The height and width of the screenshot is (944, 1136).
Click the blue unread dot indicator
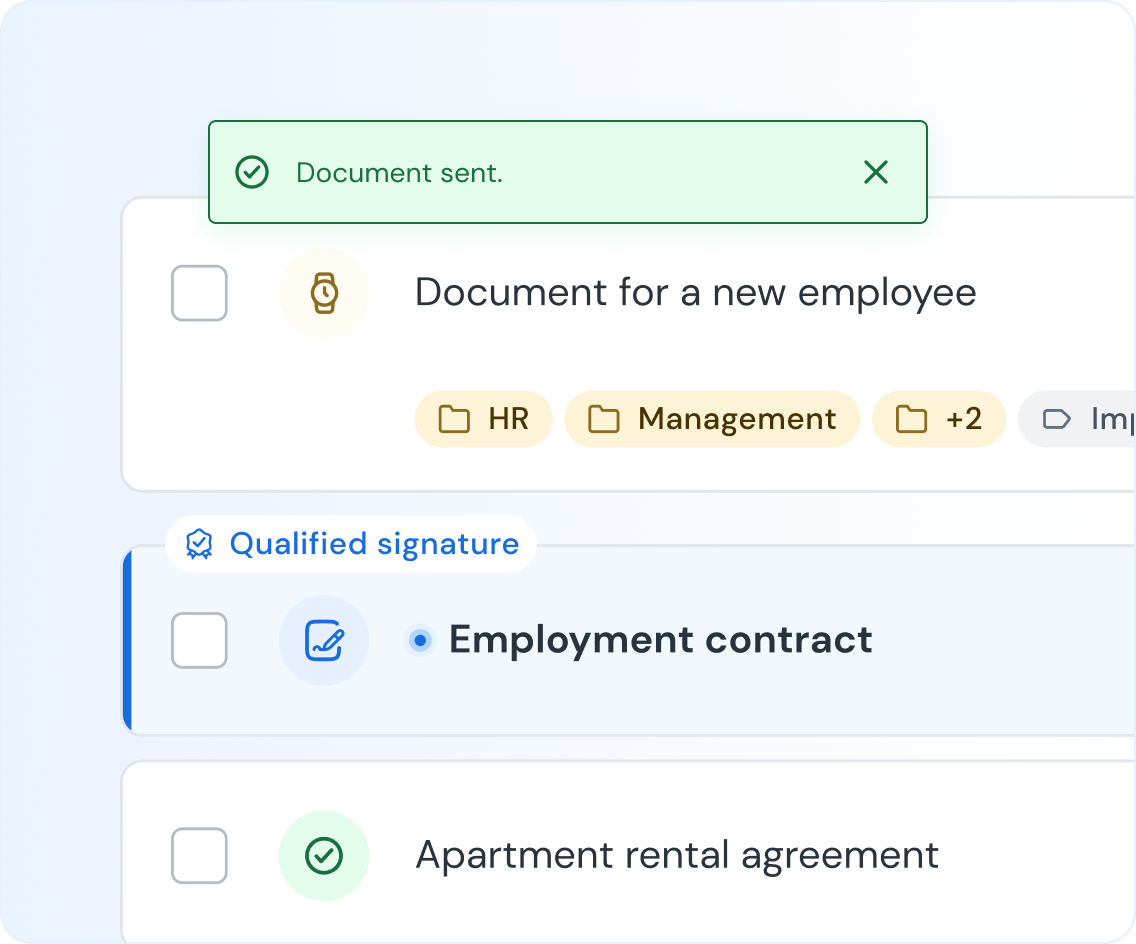click(x=421, y=640)
